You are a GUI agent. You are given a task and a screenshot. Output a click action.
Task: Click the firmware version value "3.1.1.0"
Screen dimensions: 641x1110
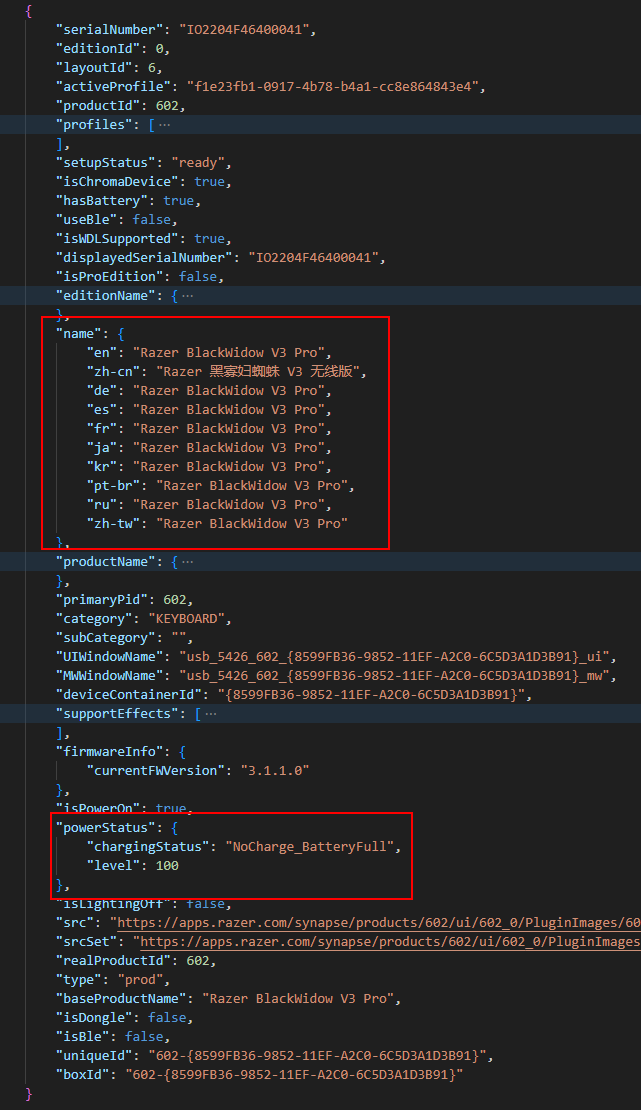pyautogui.click(x=275, y=770)
